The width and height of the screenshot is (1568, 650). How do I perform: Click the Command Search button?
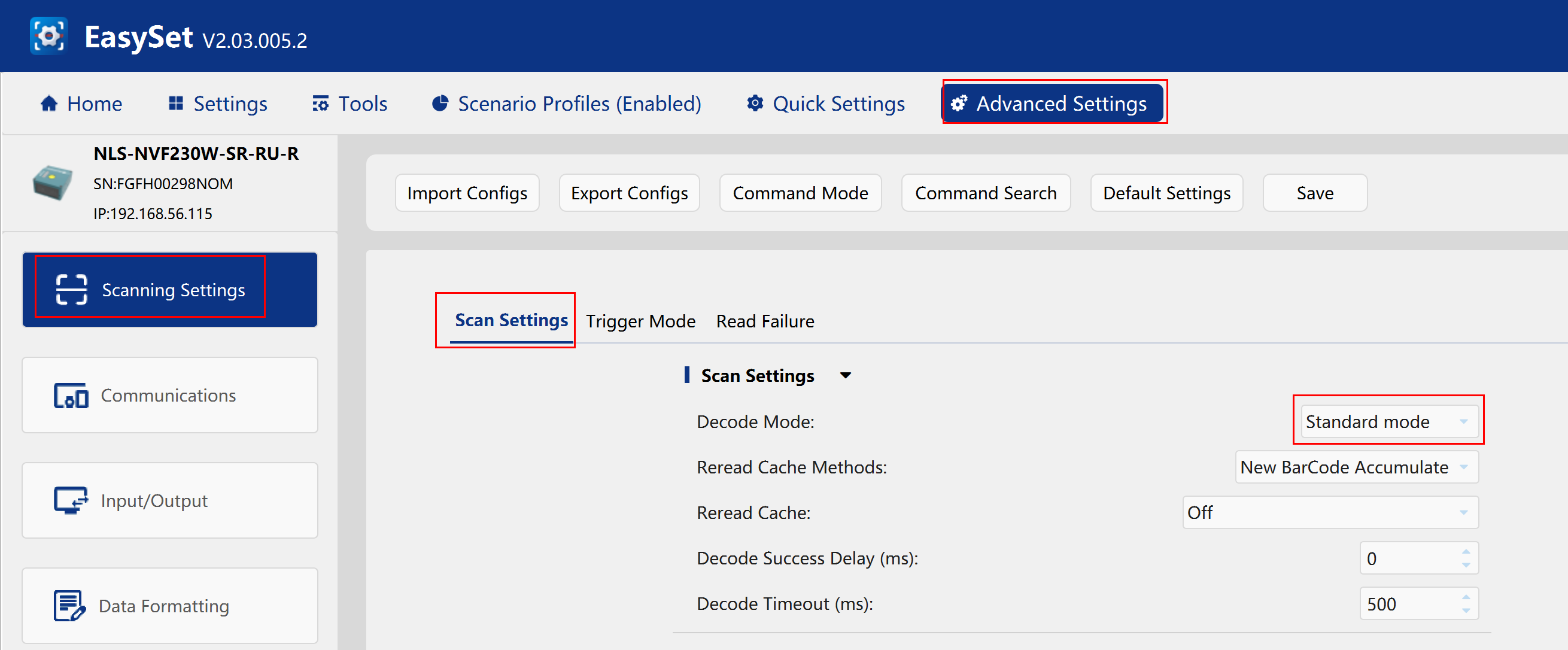click(x=986, y=193)
